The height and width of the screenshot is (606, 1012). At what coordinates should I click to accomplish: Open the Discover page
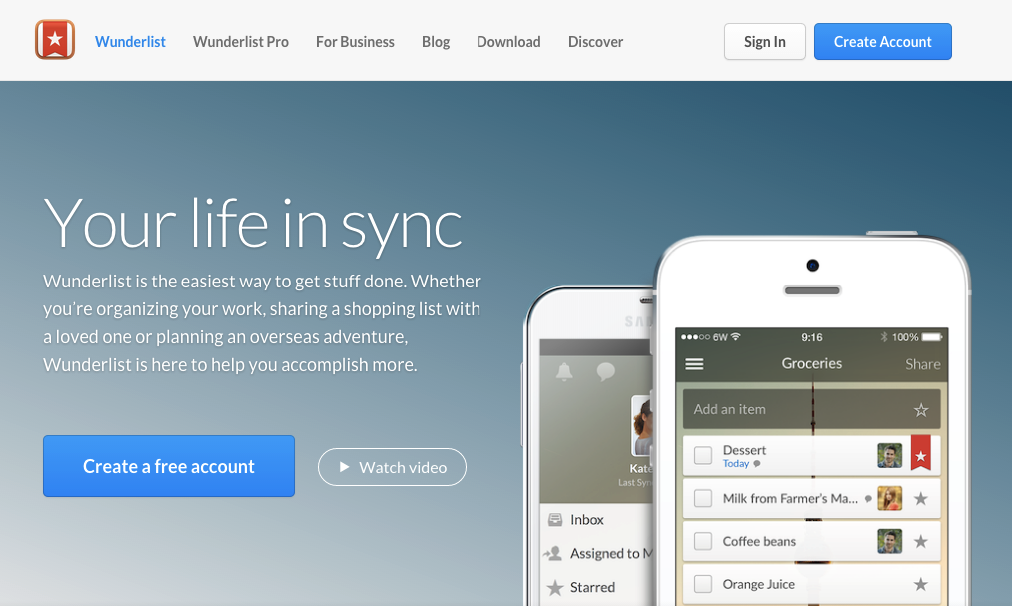pos(595,42)
